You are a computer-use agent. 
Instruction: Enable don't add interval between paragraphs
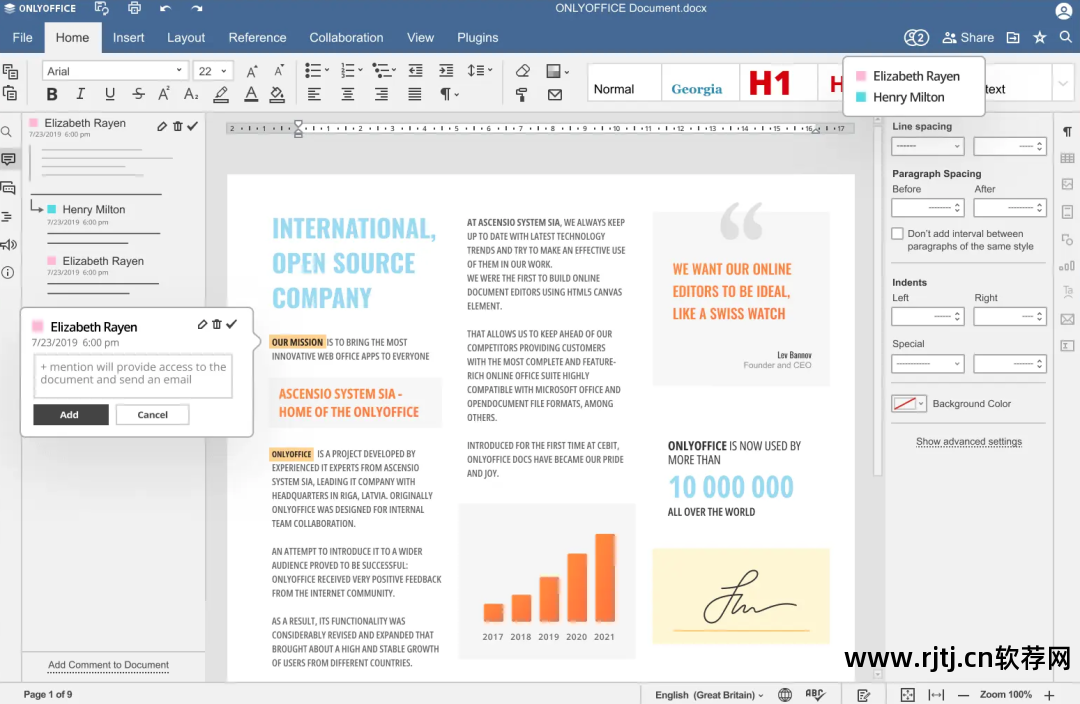[x=897, y=234]
